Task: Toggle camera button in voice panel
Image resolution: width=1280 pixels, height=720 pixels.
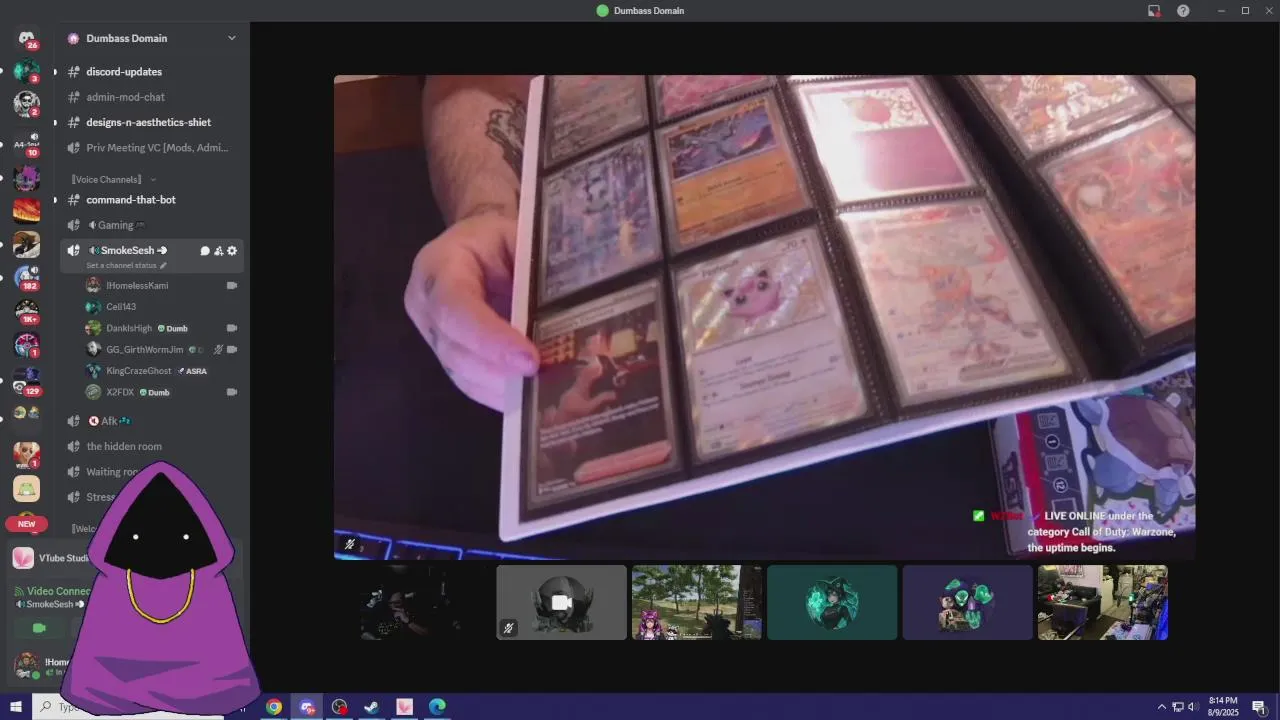Action: click(39, 628)
